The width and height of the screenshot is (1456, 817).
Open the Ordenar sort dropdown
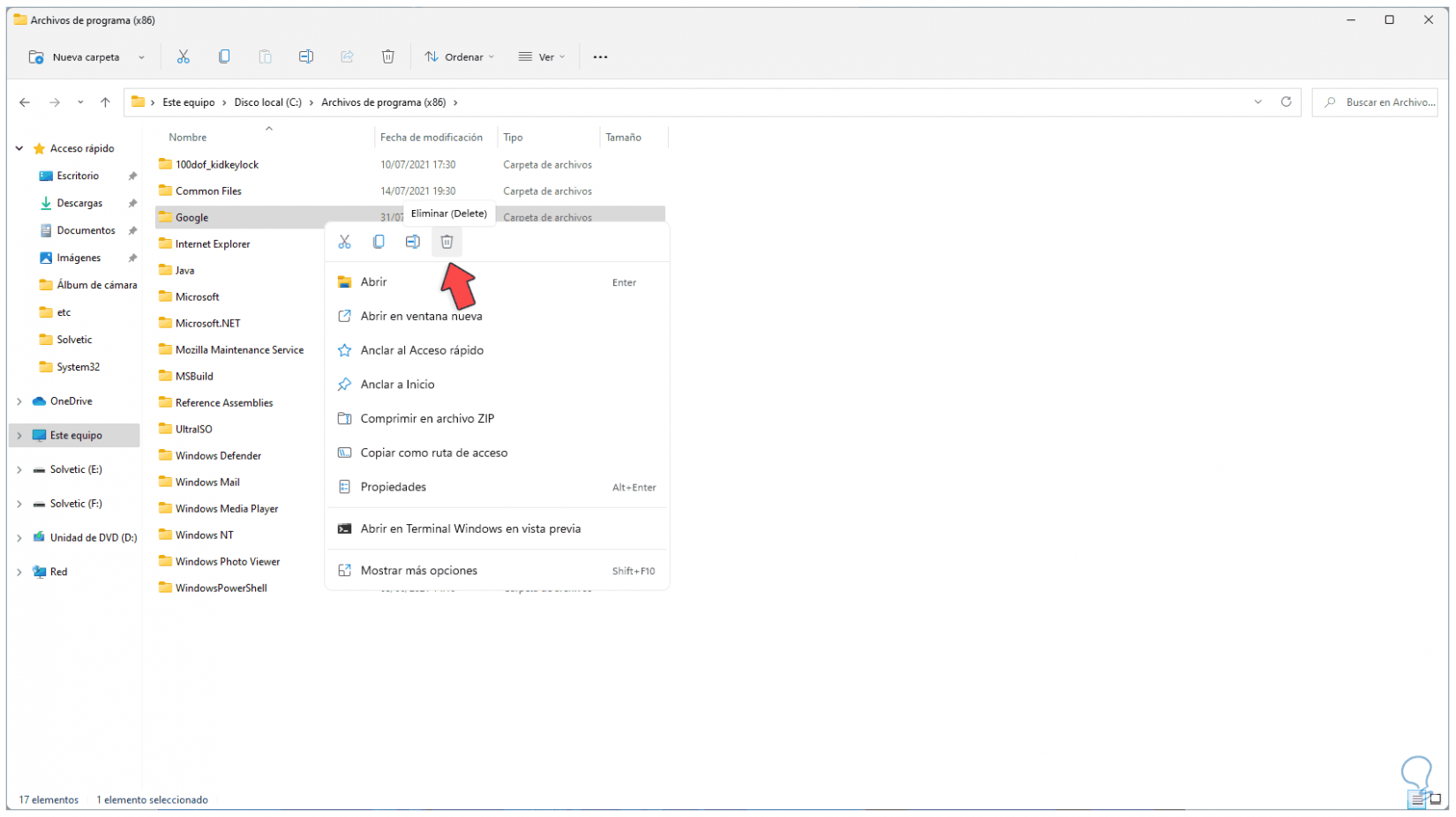[x=460, y=56]
